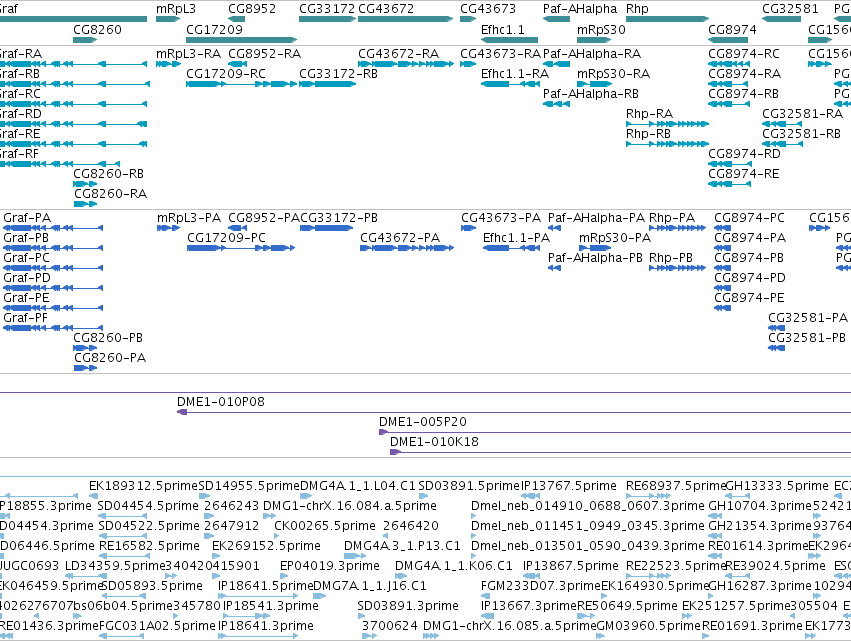Select the CG8952 gene label

click(252, 9)
